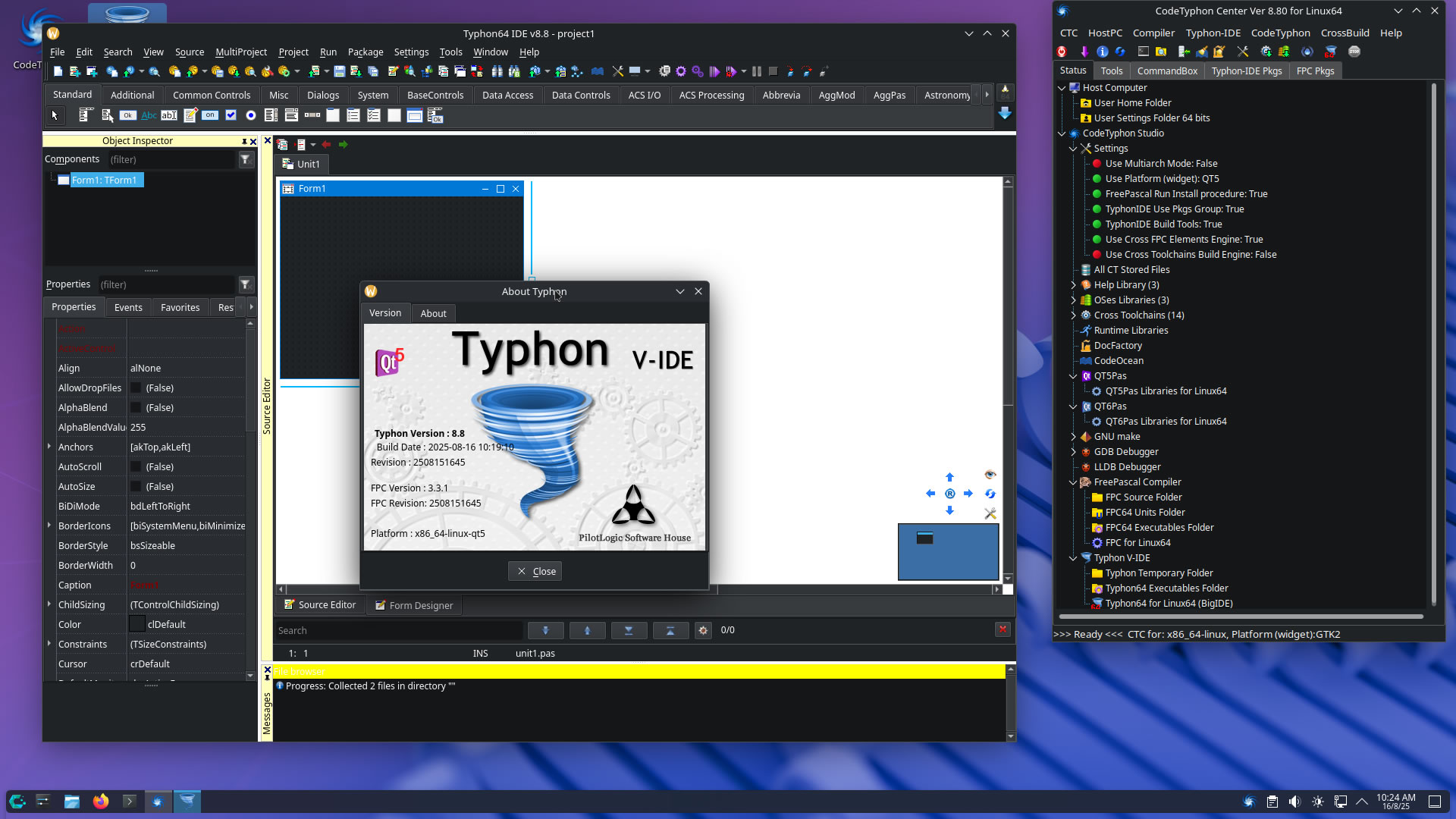Screen dimensions: 1456x819
Task: Select the TRadioButton component icon in palette
Action: [251, 115]
